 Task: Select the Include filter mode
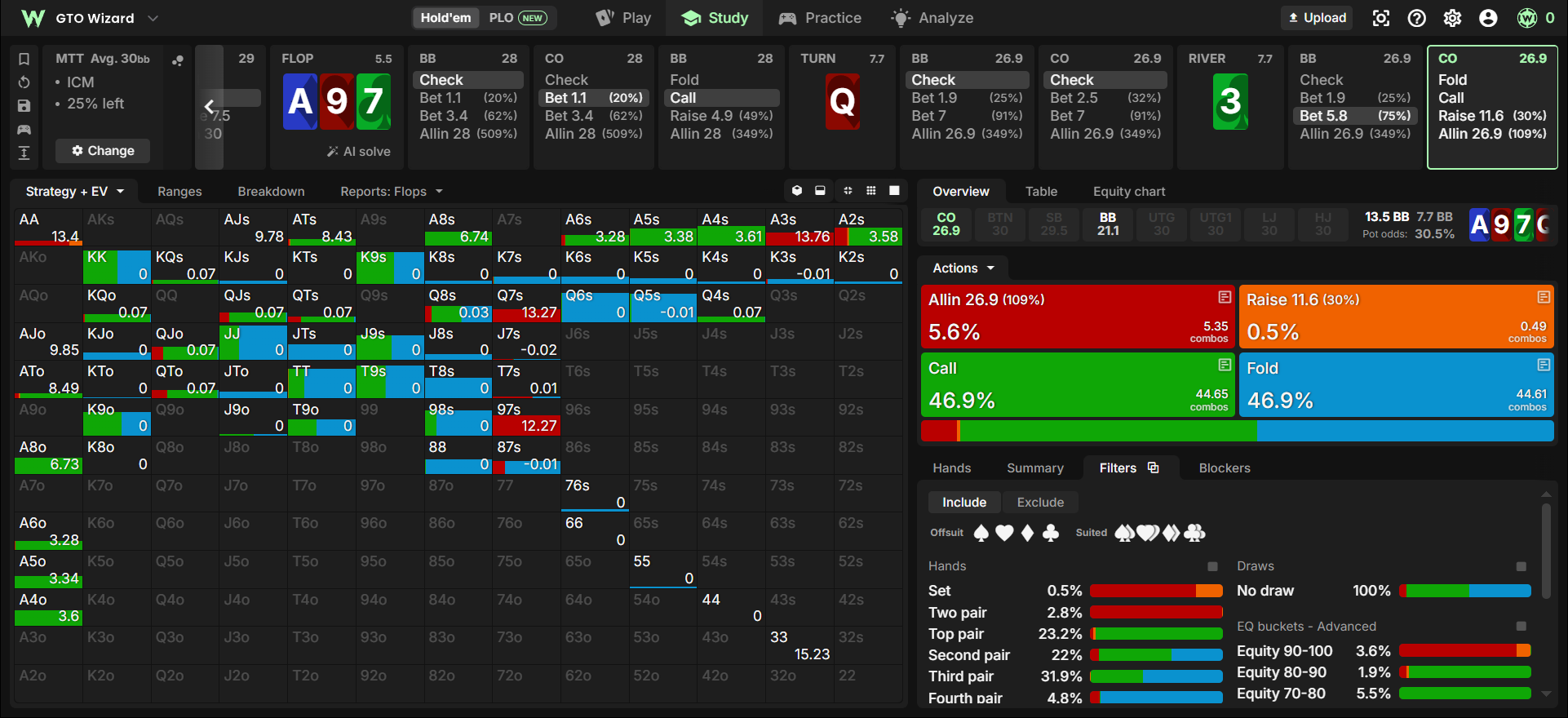(x=964, y=503)
